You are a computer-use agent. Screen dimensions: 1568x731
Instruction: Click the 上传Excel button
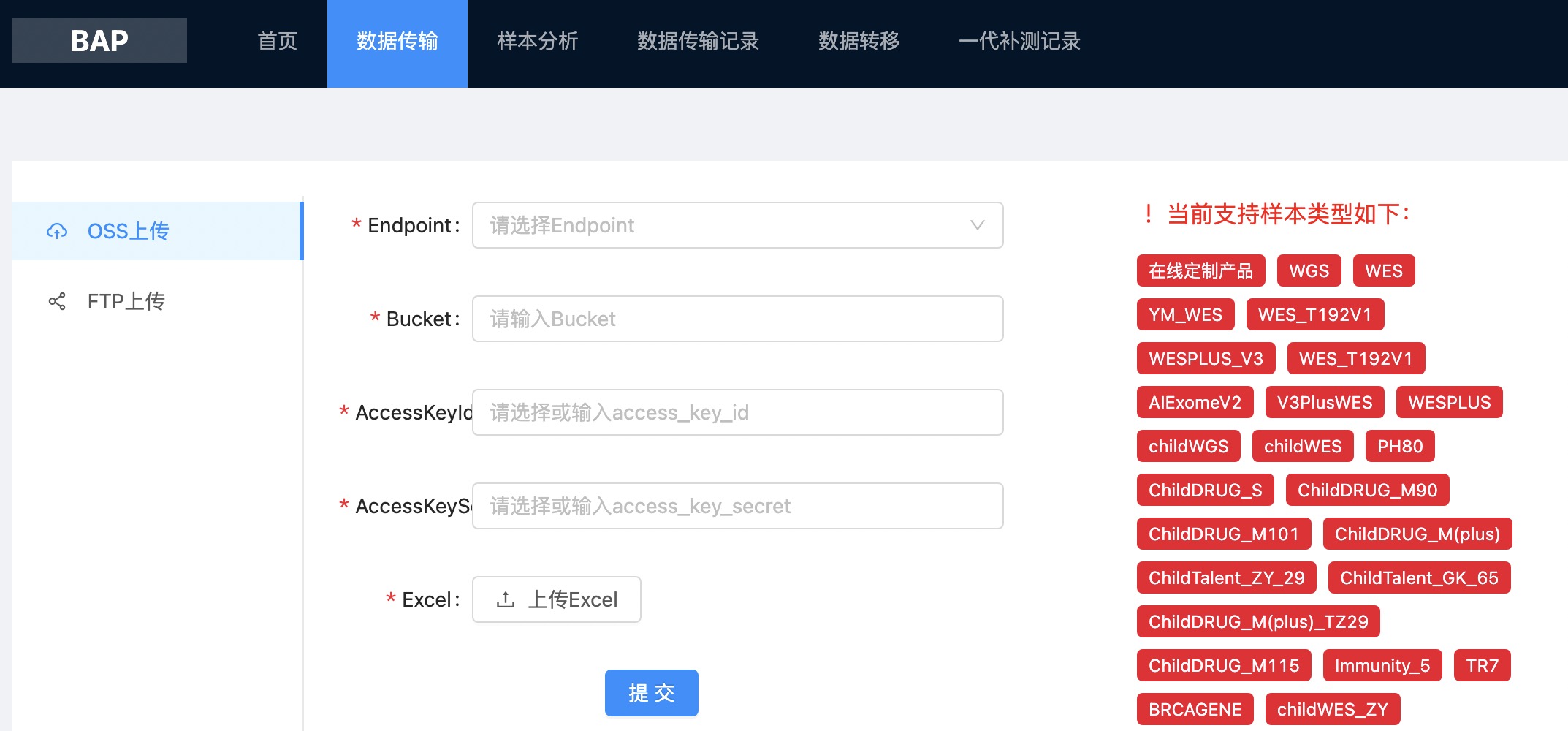[557, 599]
